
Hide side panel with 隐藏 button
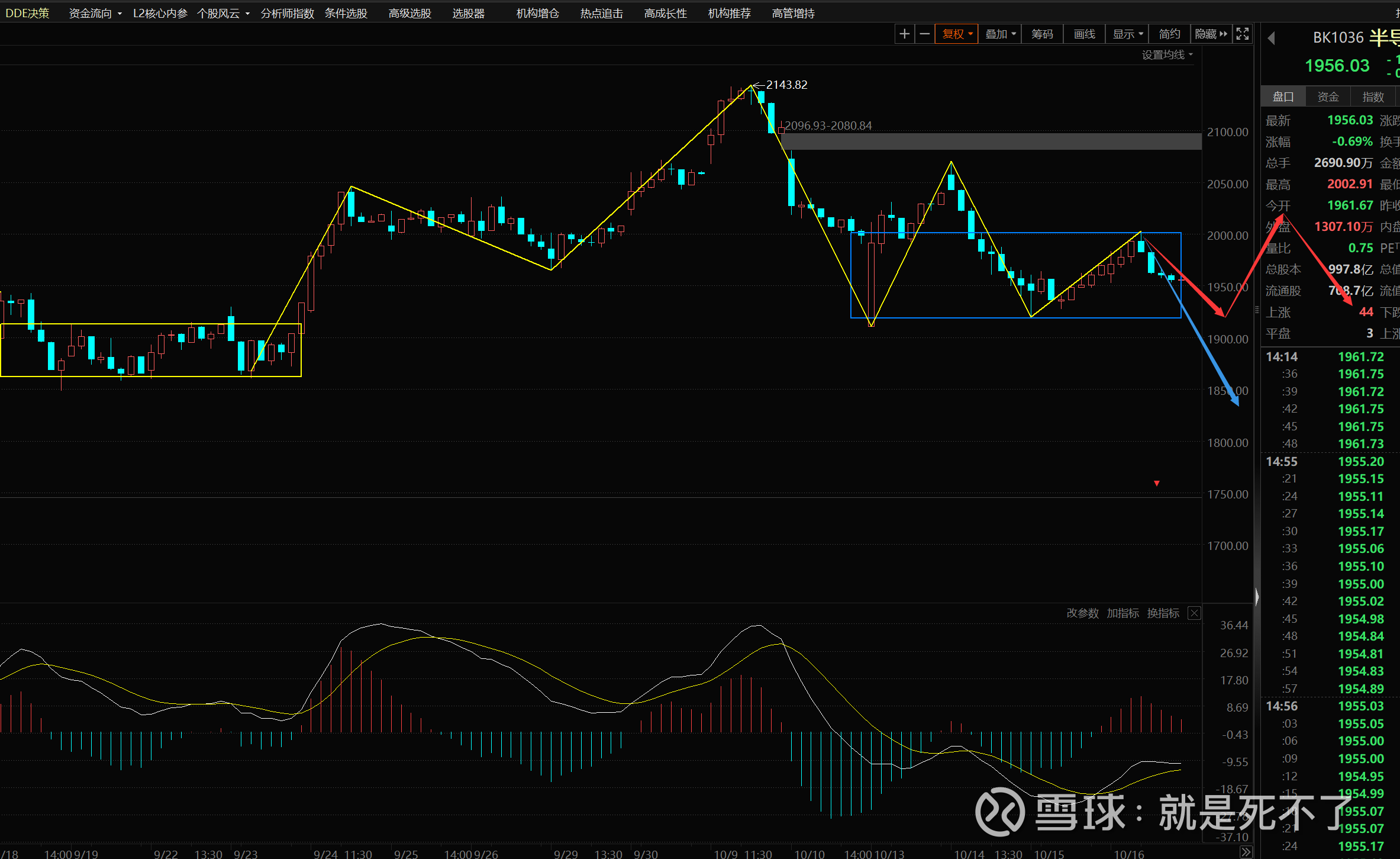coord(1211,34)
